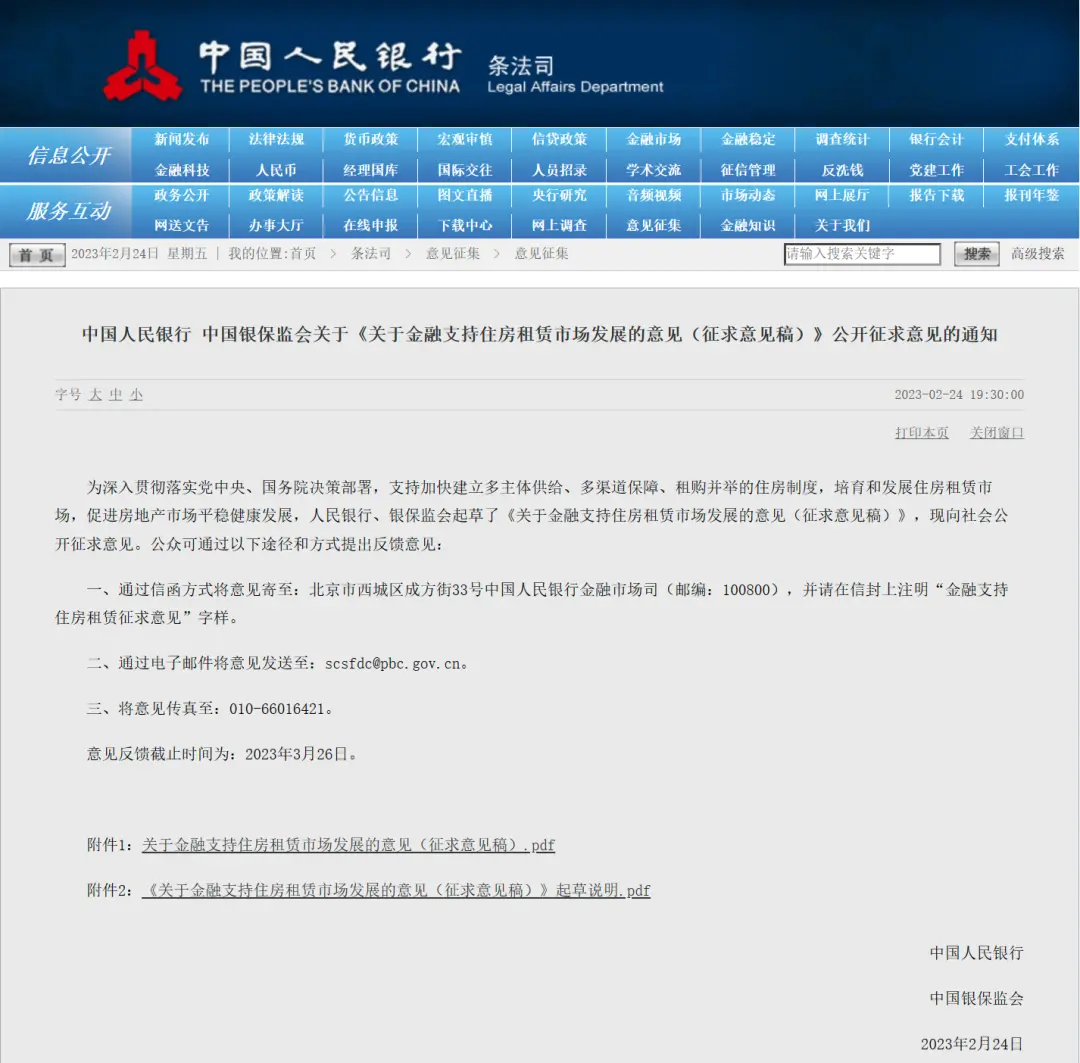
Task: Open the 货币政策 navigation item
Action: [371, 140]
